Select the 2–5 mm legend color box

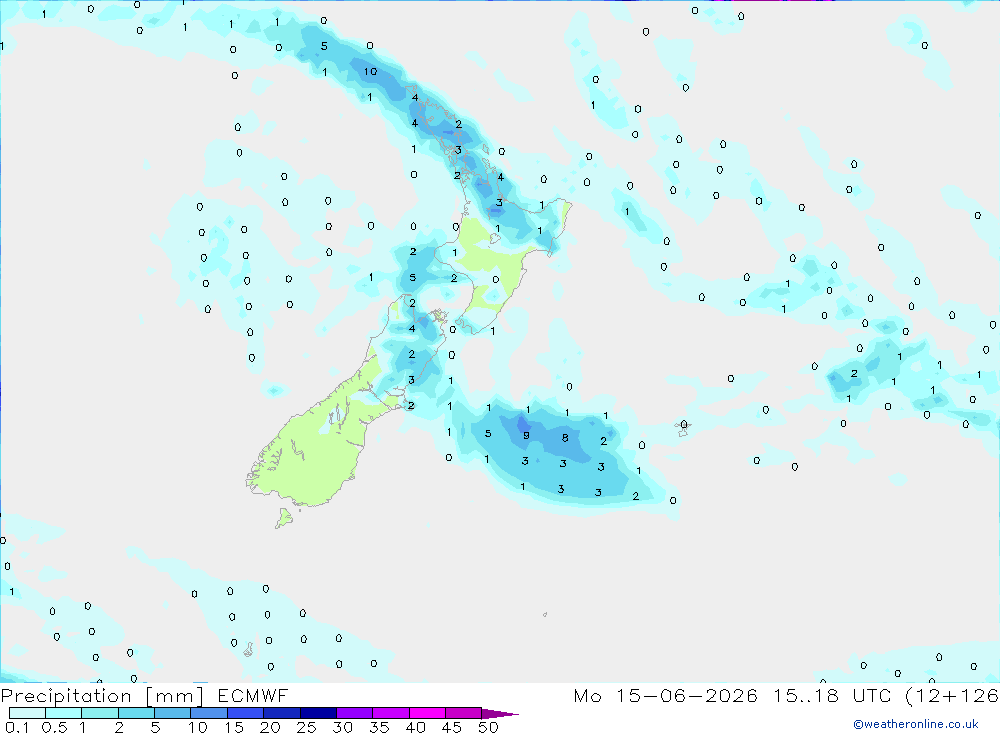[x=136, y=713]
